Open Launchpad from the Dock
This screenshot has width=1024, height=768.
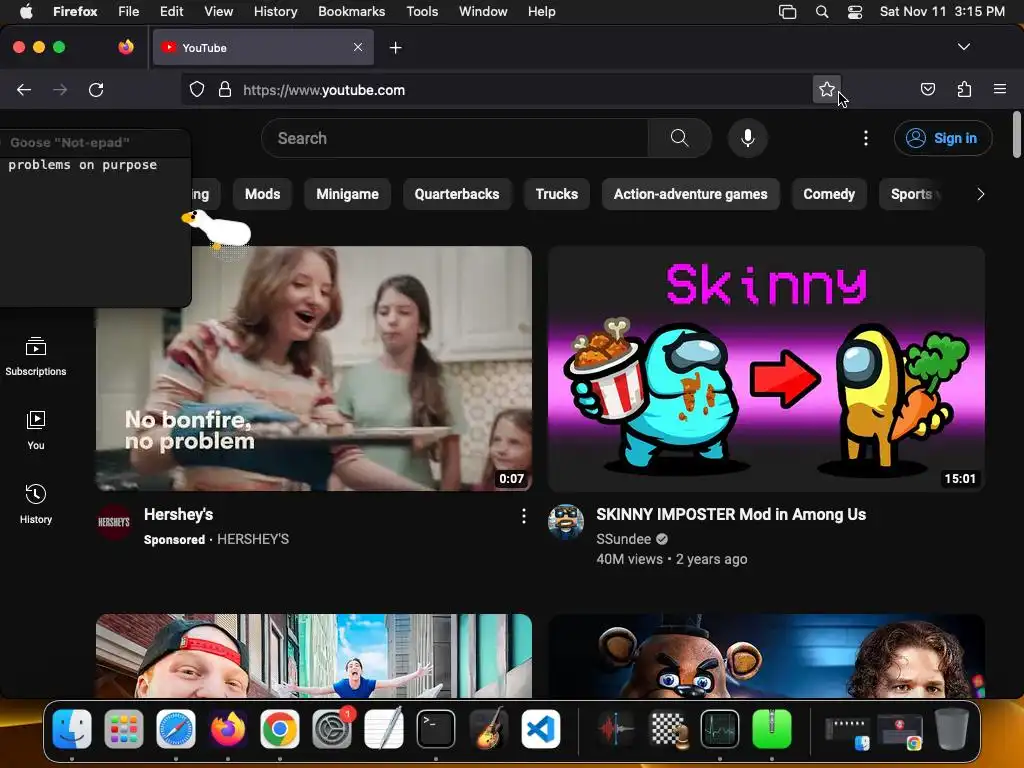123,729
